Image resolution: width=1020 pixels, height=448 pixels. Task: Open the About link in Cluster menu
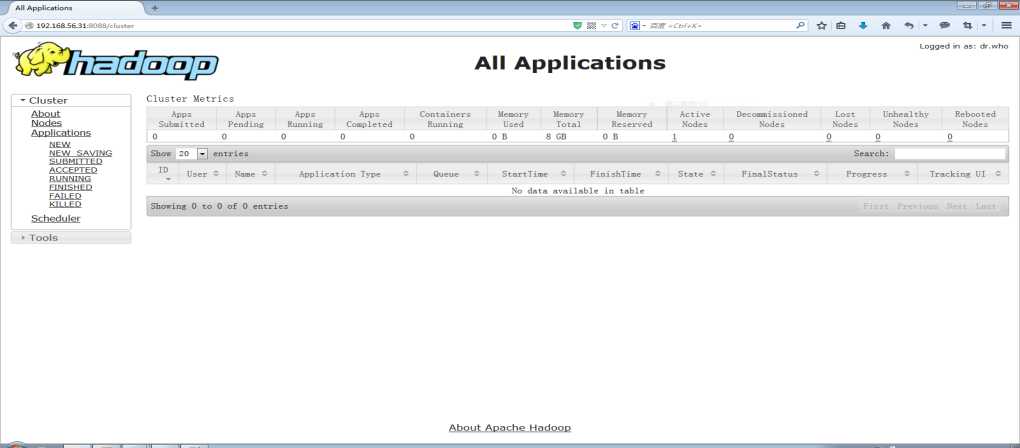tap(46, 114)
